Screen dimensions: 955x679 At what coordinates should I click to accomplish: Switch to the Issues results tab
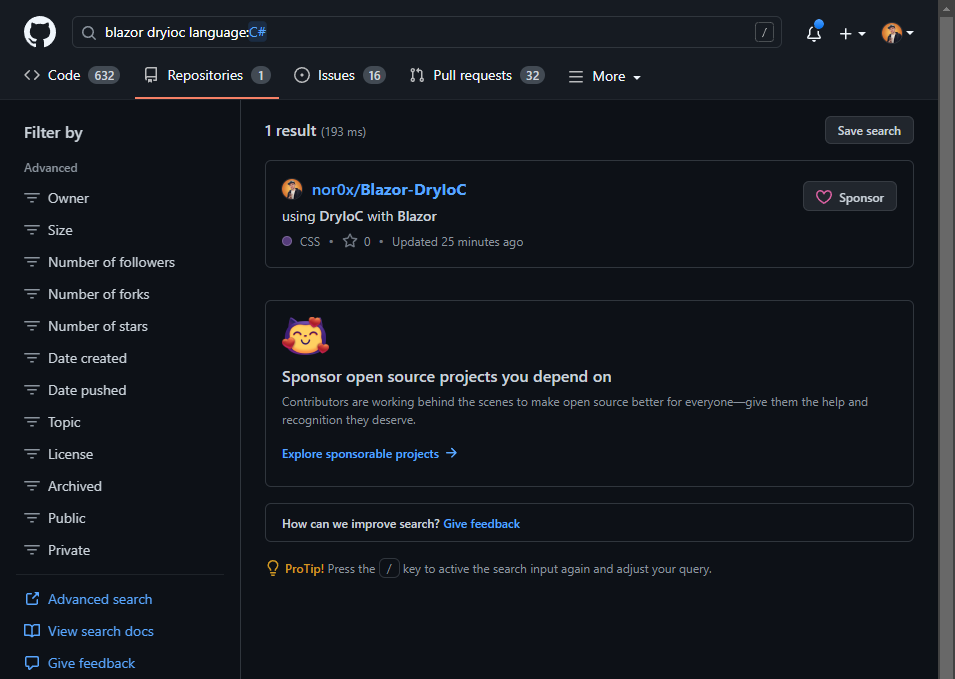[x=339, y=76]
